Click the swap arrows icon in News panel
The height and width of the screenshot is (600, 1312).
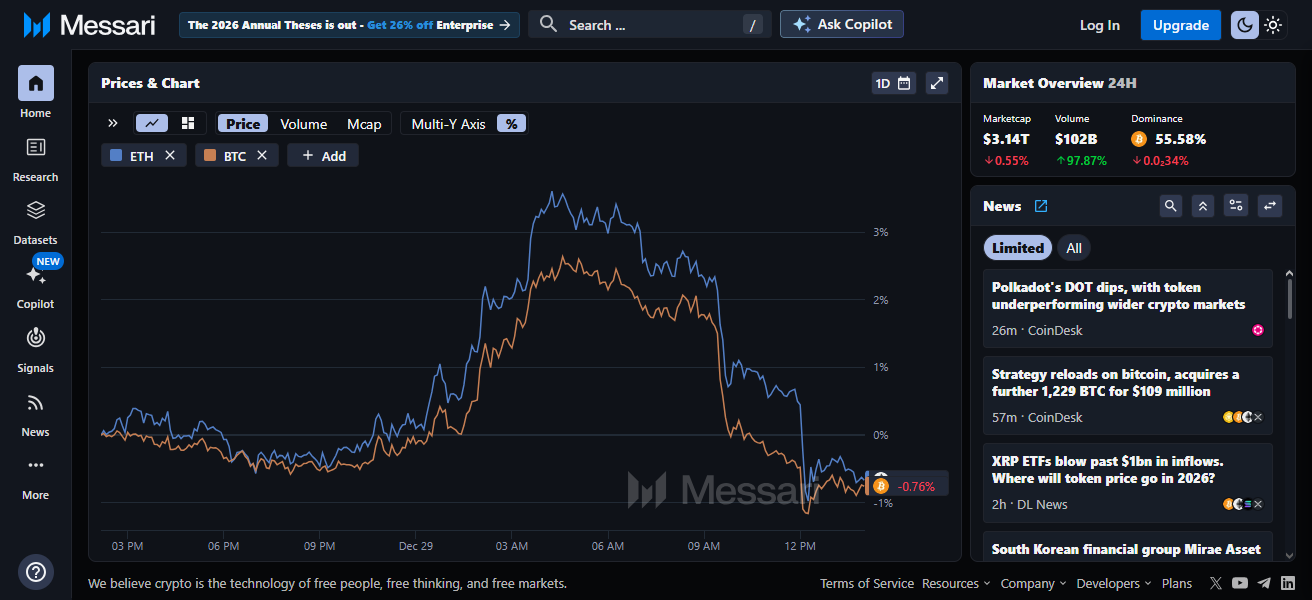pyautogui.click(x=1270, y=205)
